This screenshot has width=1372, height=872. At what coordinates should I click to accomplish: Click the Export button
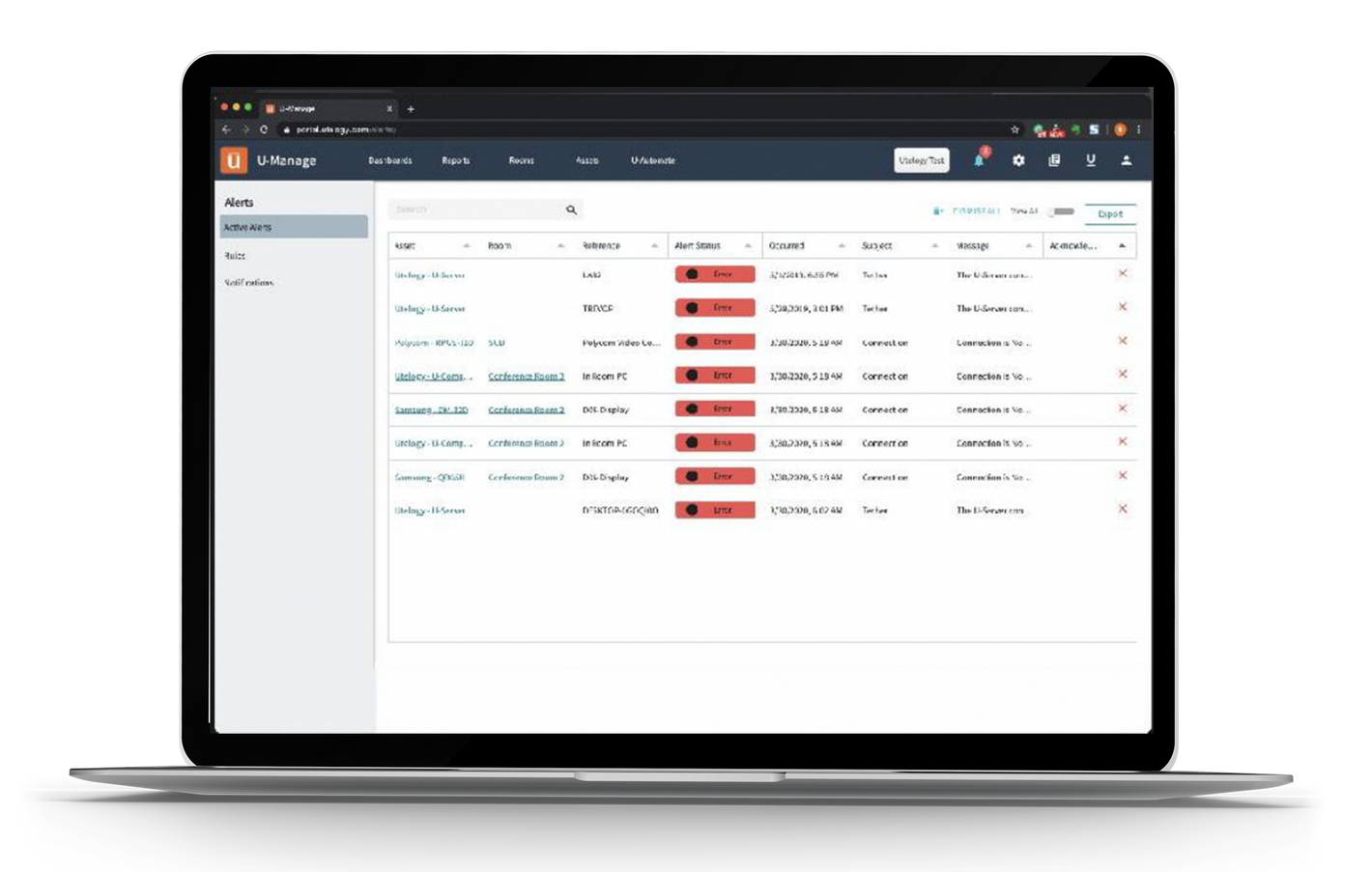pos(1110,214)
